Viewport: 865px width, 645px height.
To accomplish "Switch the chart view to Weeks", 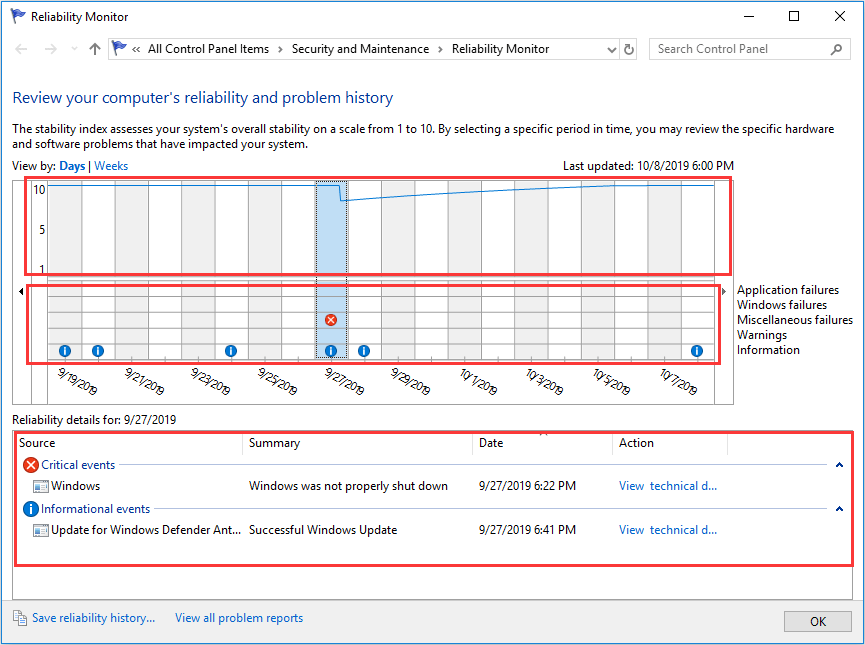I will pyautogui.click(x=111, y=166).
